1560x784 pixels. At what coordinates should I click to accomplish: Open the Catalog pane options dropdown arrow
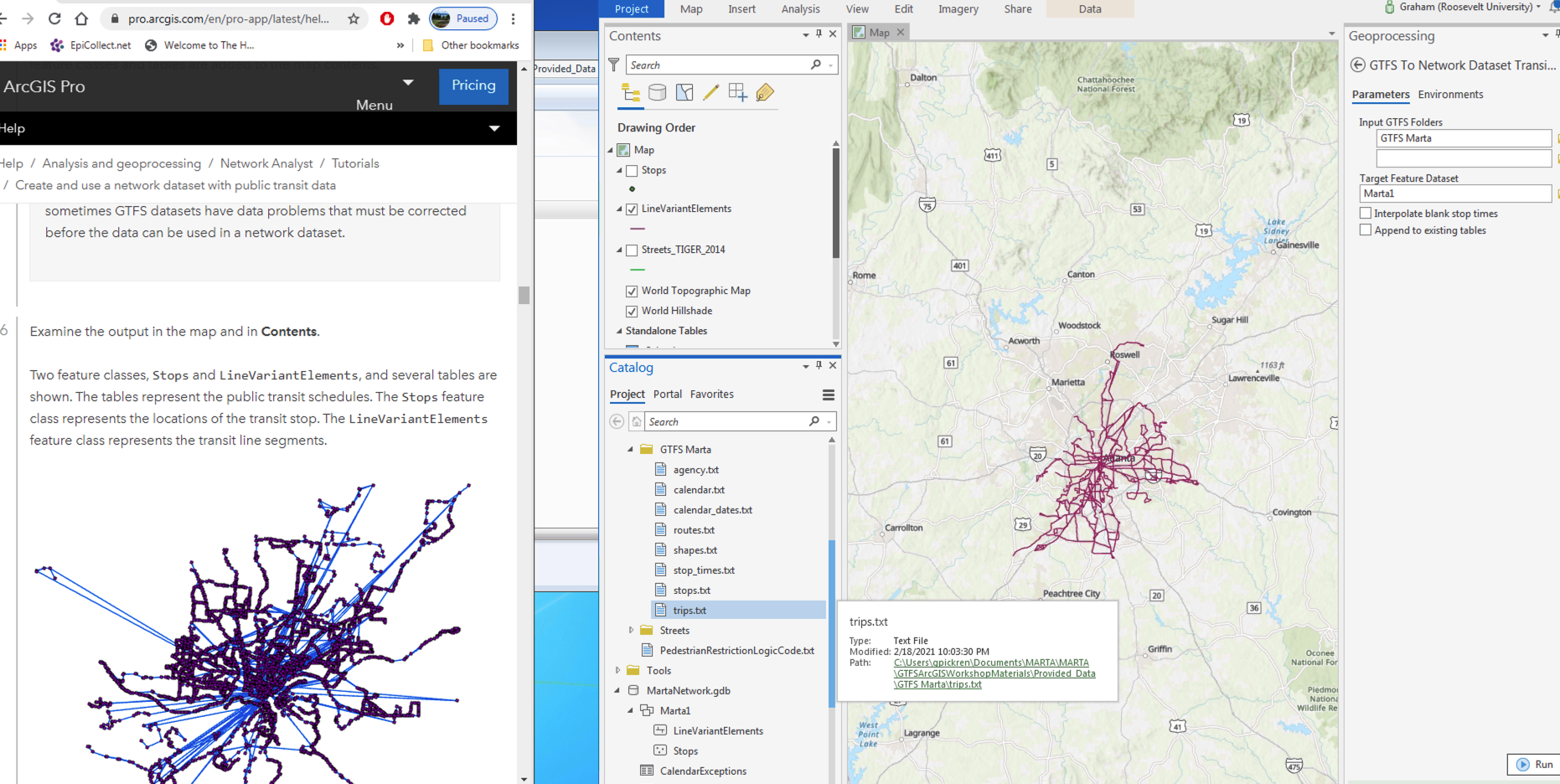pyautogui.click(x=806, y=366)
